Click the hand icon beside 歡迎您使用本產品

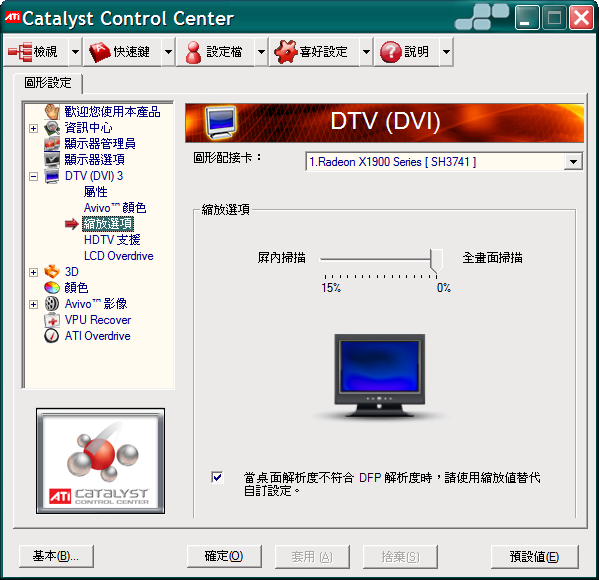point(52,112)
